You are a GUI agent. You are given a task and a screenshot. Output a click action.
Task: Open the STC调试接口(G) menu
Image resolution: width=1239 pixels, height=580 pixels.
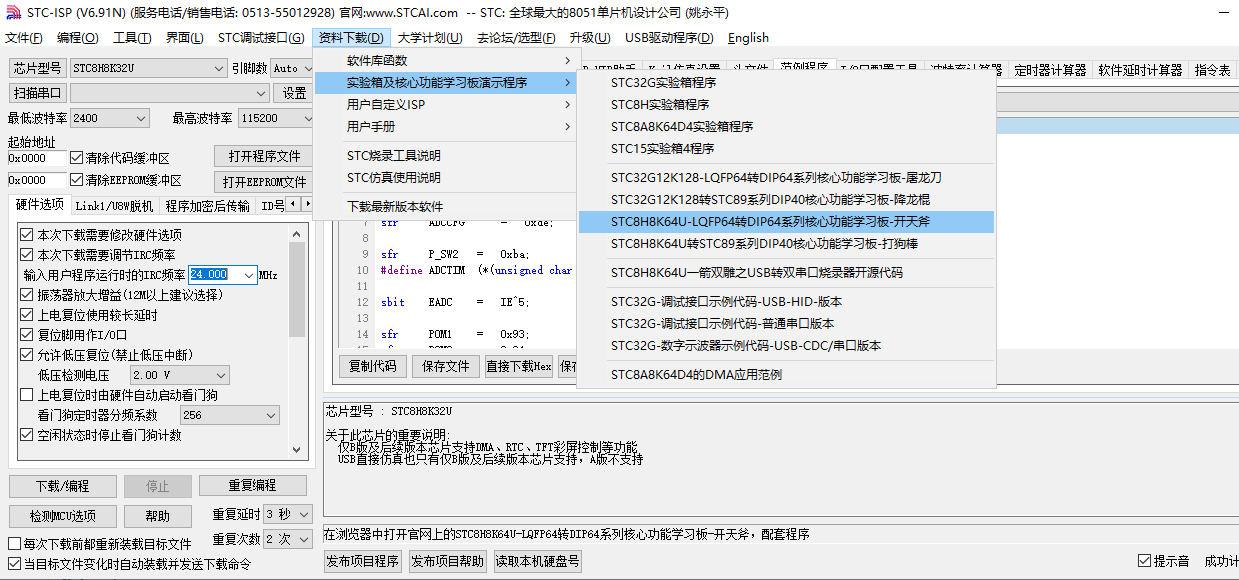tap(261, 38)
